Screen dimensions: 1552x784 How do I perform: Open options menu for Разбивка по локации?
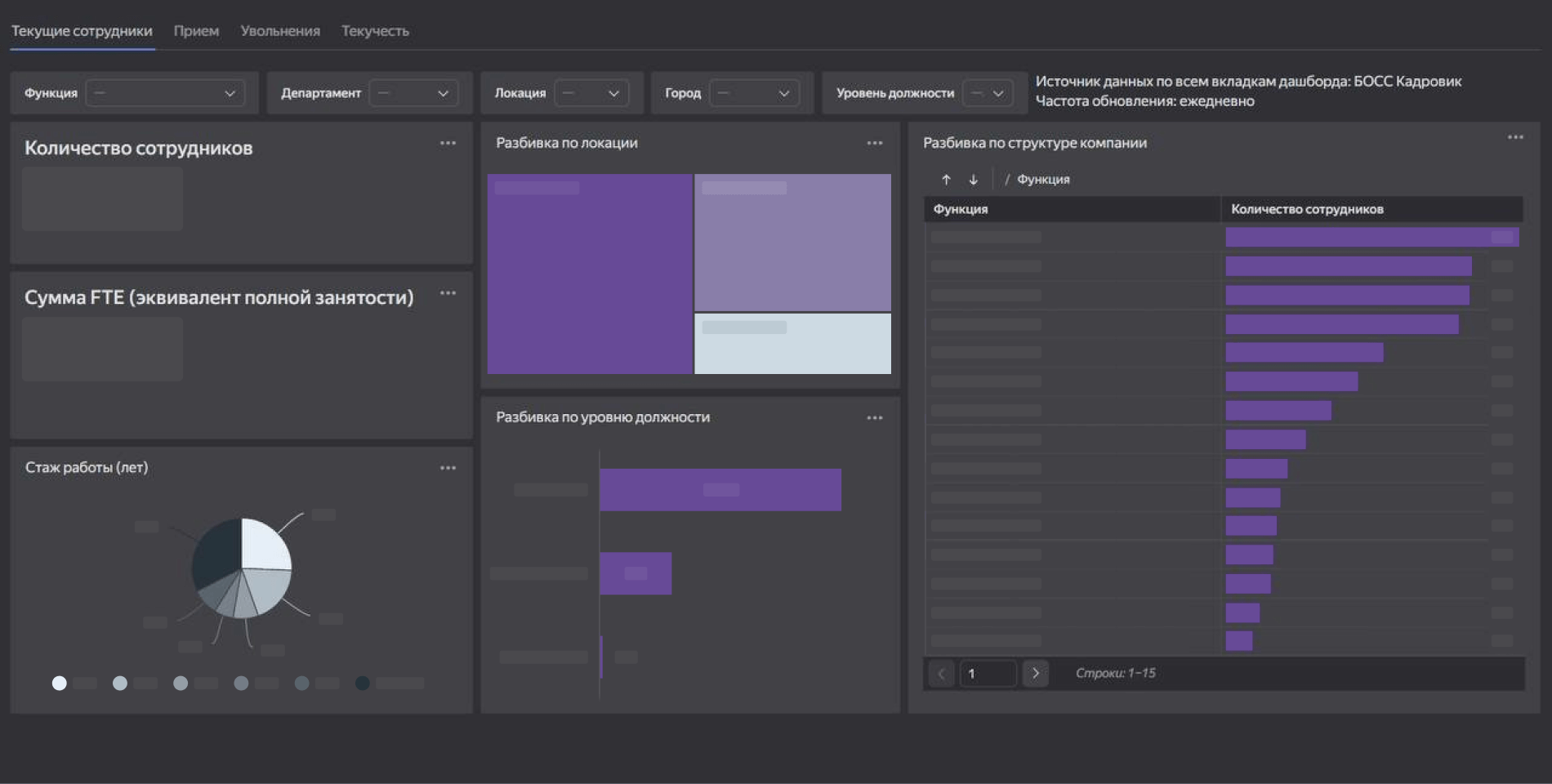(x=874, y=143)
